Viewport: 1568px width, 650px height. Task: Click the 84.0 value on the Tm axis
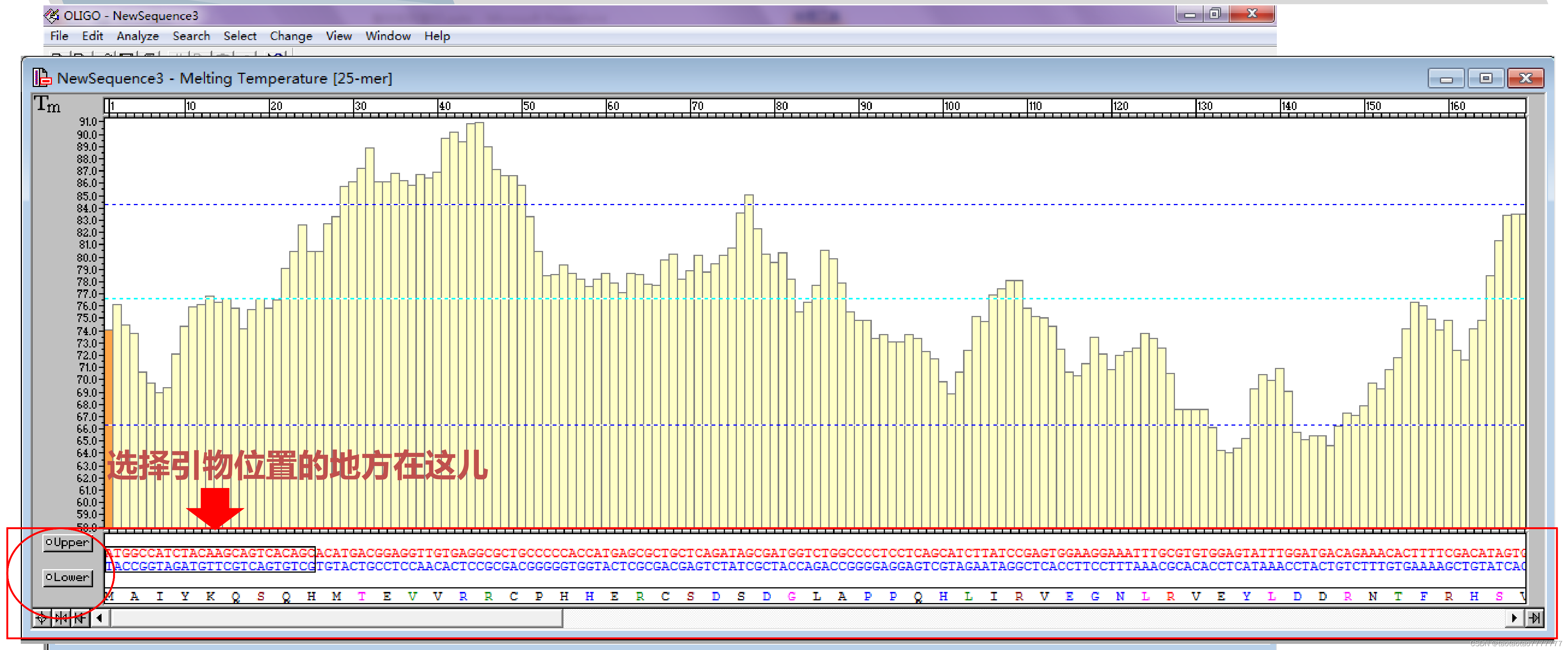pyautogui.click(x=88, y=208)
